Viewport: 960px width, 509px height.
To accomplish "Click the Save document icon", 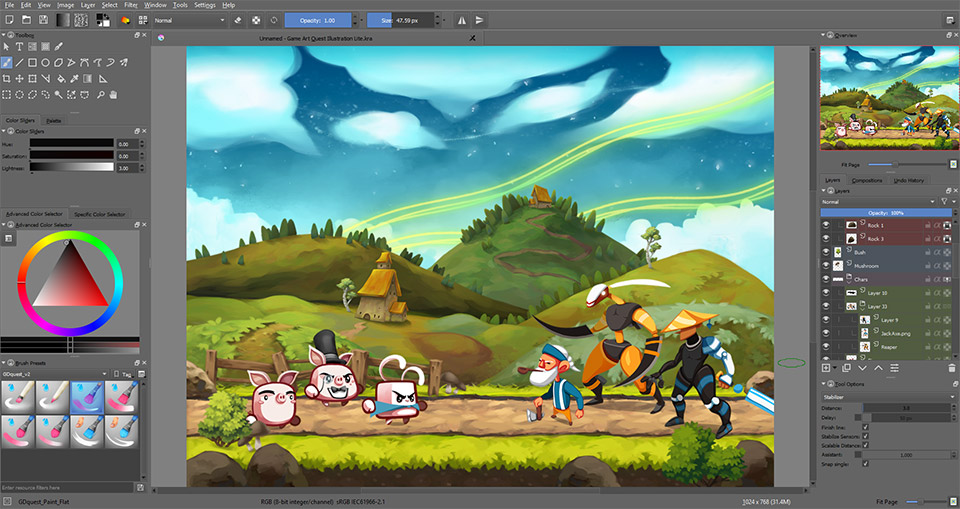I will (x=43, y=19).
